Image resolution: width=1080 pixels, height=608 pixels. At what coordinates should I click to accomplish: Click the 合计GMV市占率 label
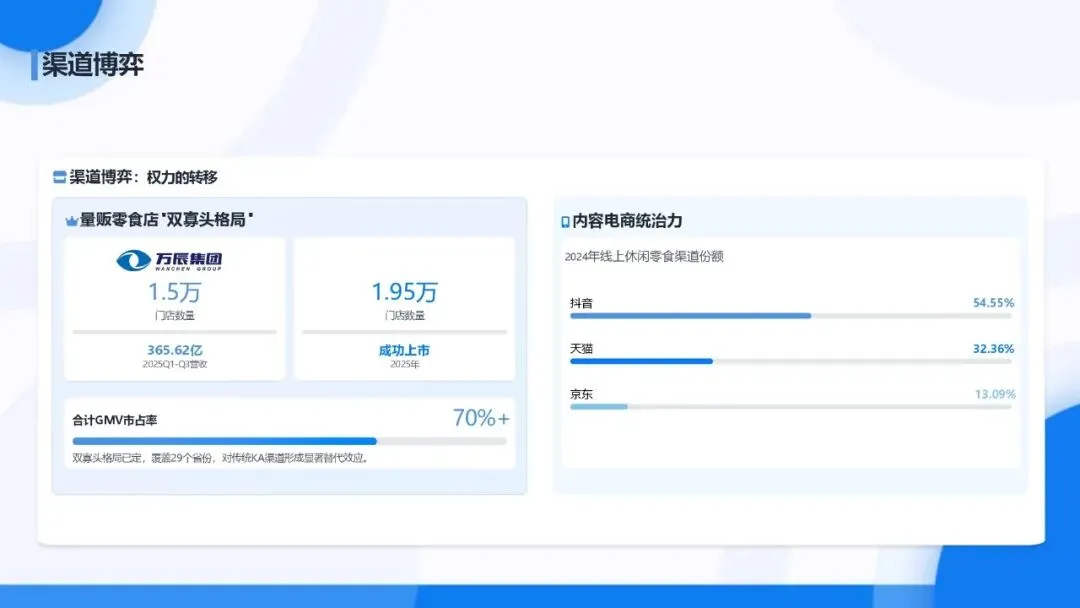[x=115, y=420]
